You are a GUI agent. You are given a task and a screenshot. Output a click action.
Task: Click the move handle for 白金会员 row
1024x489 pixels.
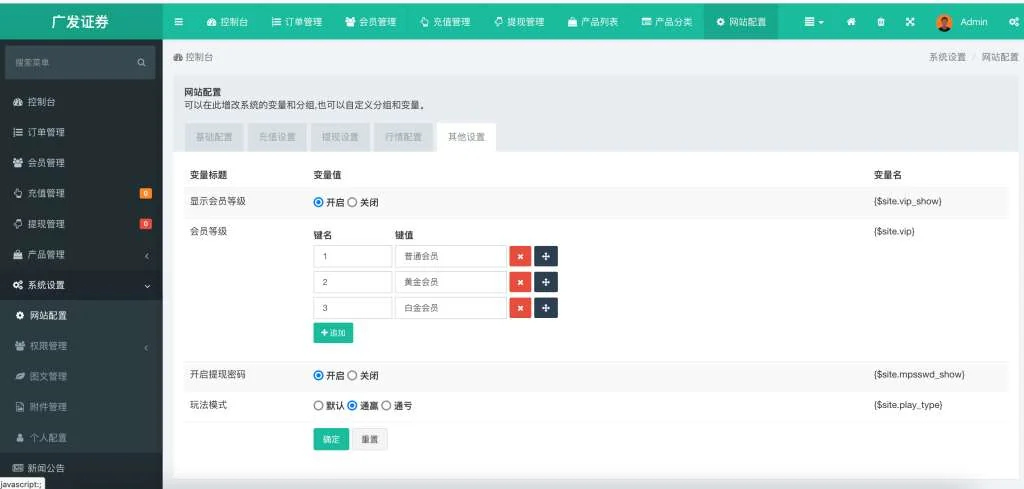[546, 308]
